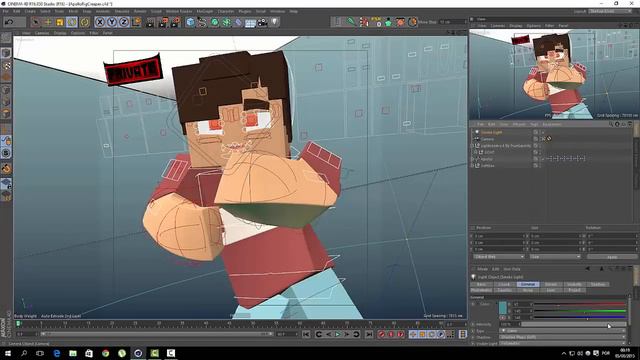Switch to the Coord tab in Attributes
The image size is (640, 360).
pyautogui.click(x=504, y=284)
